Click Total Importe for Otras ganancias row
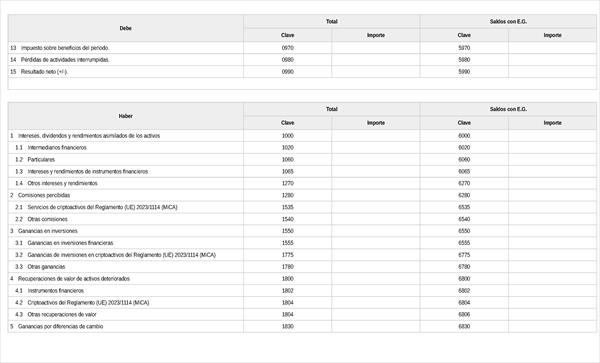The height and width of the screenshot is (363, 600). (376, 267)
